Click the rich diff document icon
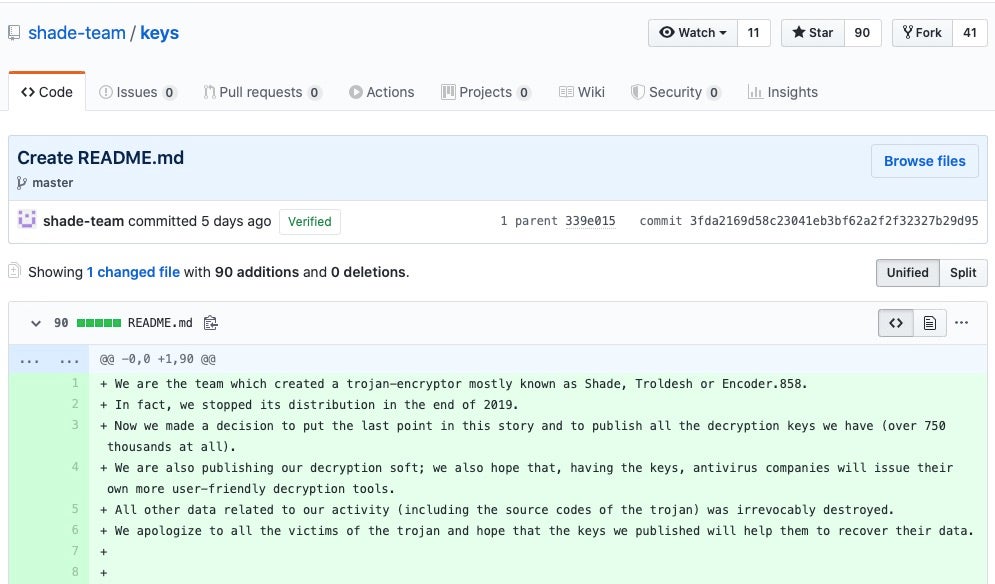This screenshot has width=995, height=584. pos(930,323)
